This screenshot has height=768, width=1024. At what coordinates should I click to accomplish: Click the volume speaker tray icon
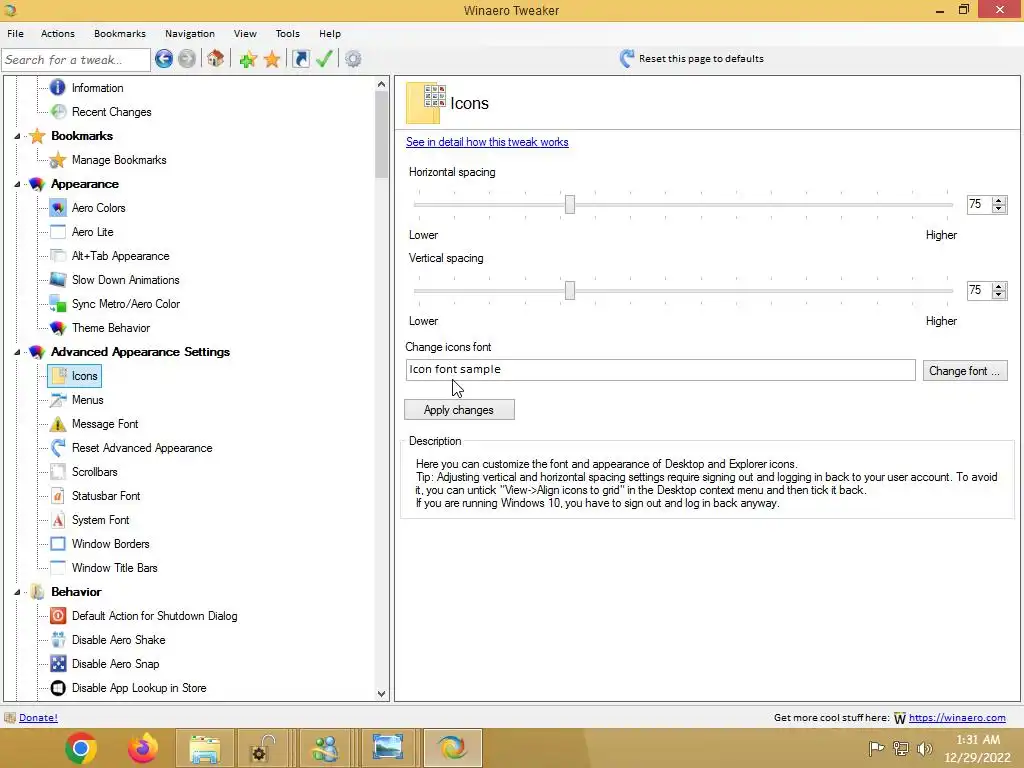(924, 748)
